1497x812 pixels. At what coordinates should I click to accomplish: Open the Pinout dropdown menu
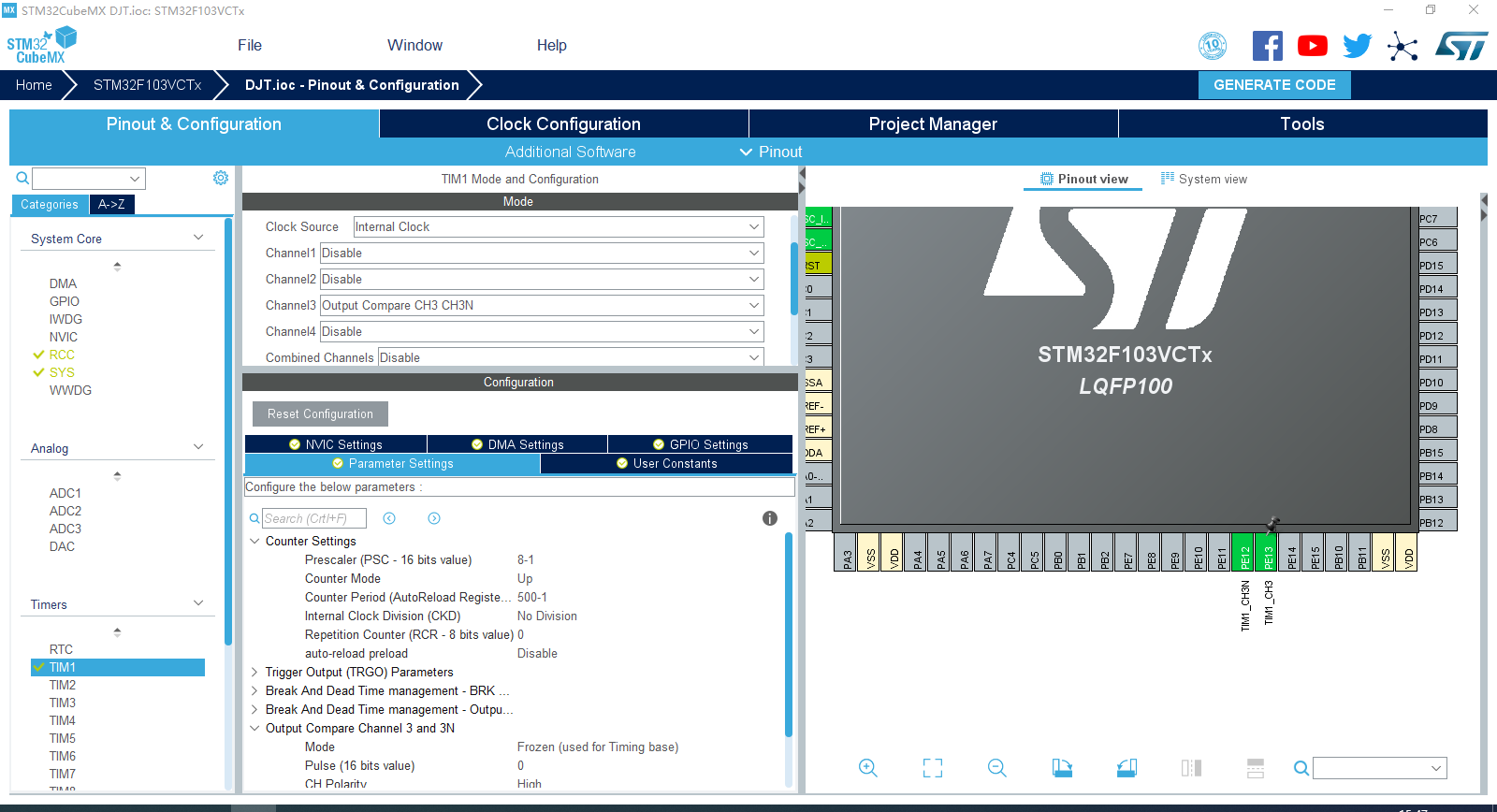(x=771, y=152)
